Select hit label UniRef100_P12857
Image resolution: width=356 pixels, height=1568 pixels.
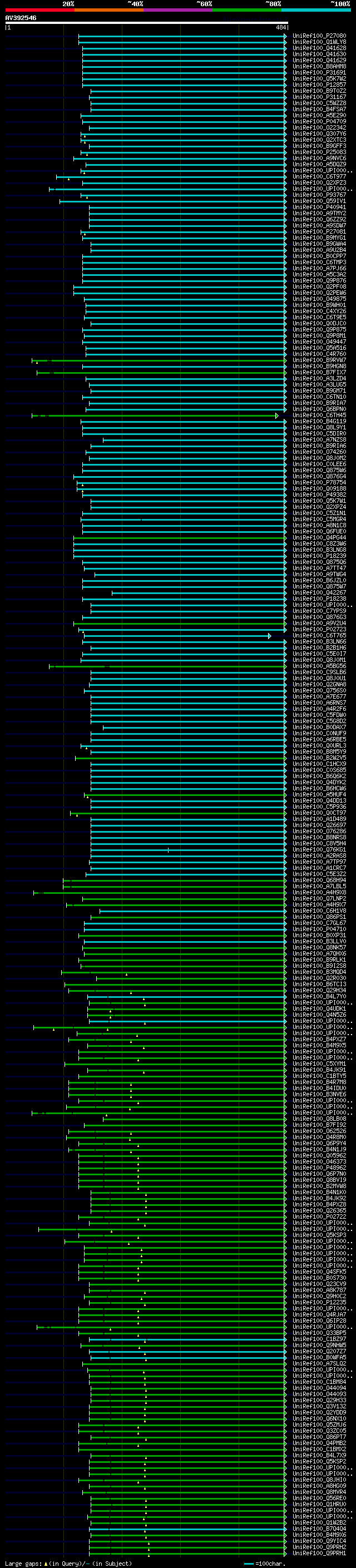[x=319, y=85]
